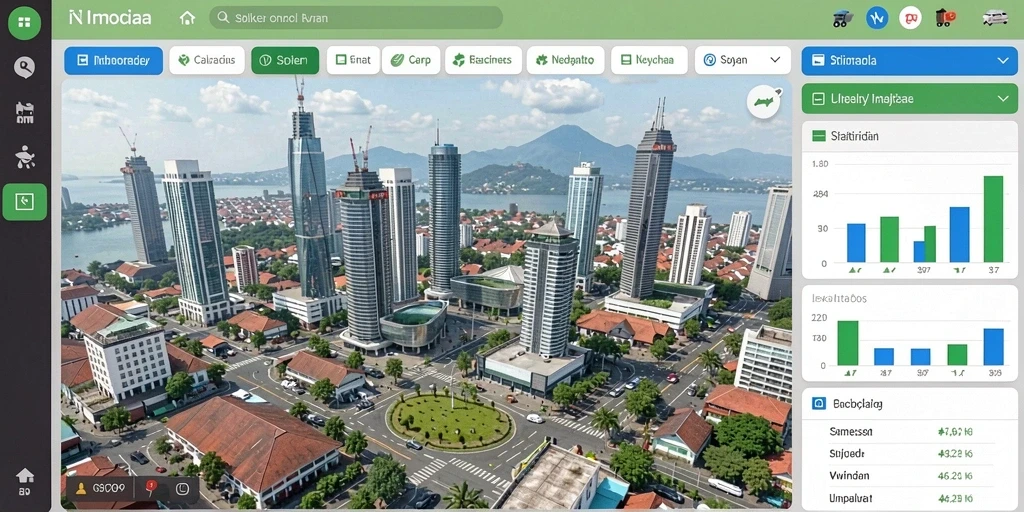Click the Imociaa logo text
This screenshot has height=512, width=1024.
(x=110, y=18)
